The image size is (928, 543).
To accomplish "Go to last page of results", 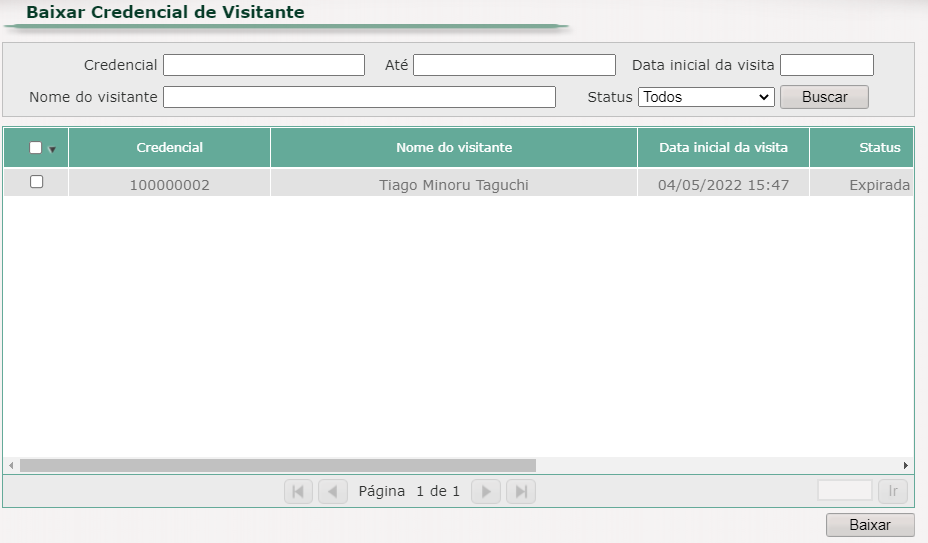I will click(x=521, y=491).
